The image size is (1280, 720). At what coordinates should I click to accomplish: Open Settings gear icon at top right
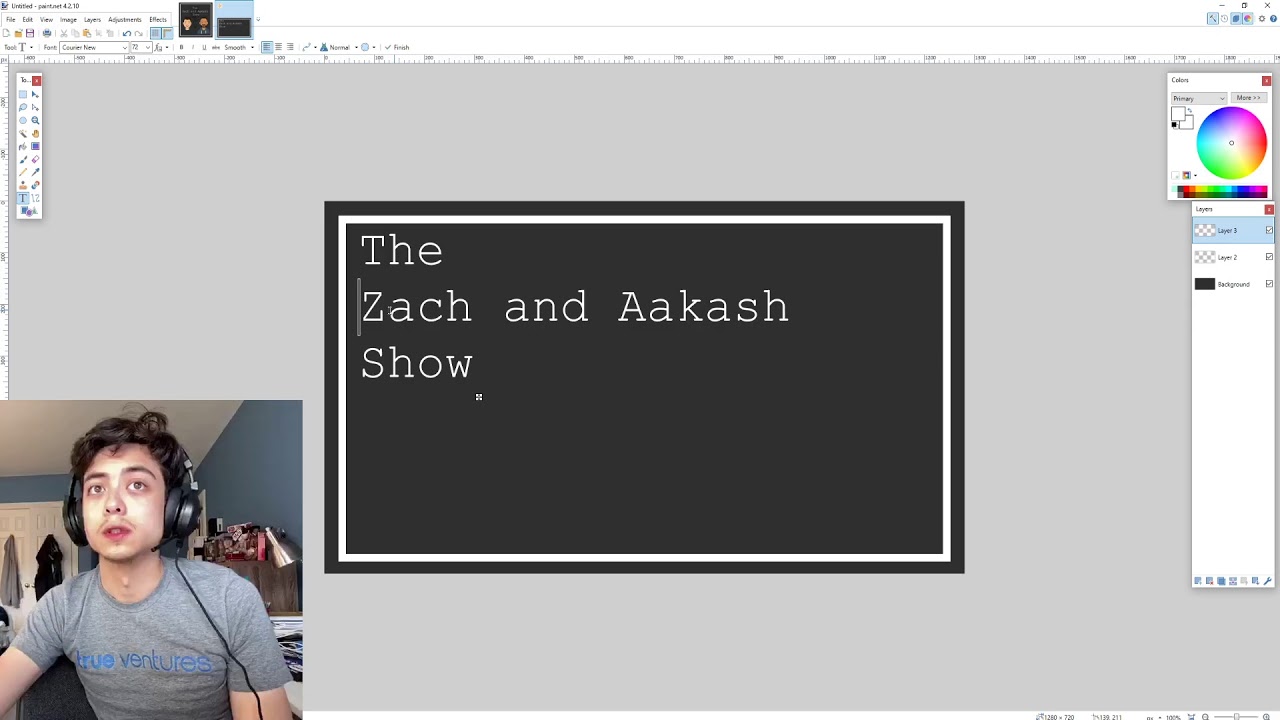[x=1262, y=18]
